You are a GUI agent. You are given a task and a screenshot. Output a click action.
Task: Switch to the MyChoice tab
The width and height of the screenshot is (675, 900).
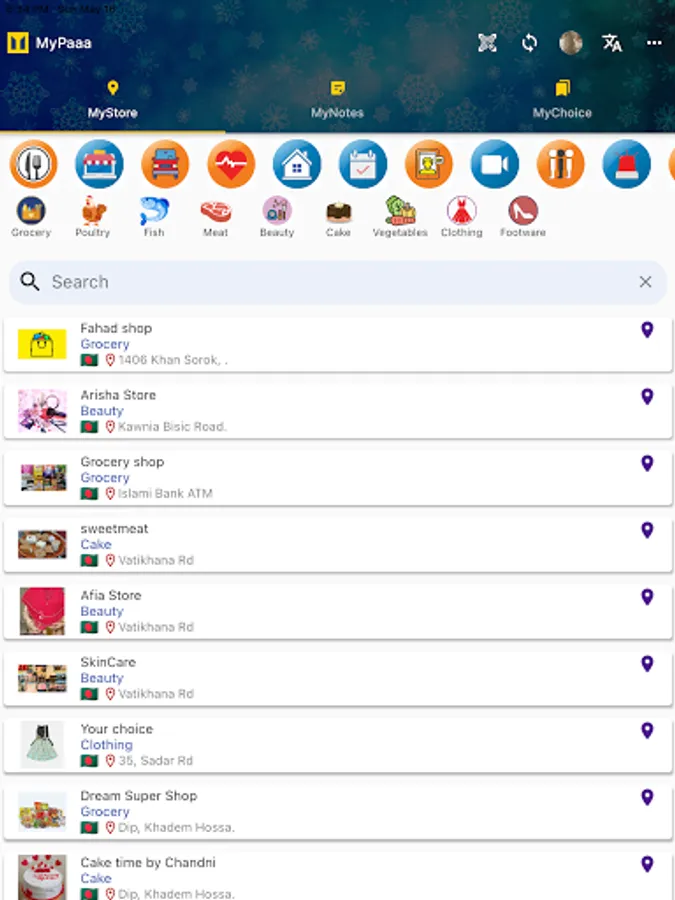562,100
